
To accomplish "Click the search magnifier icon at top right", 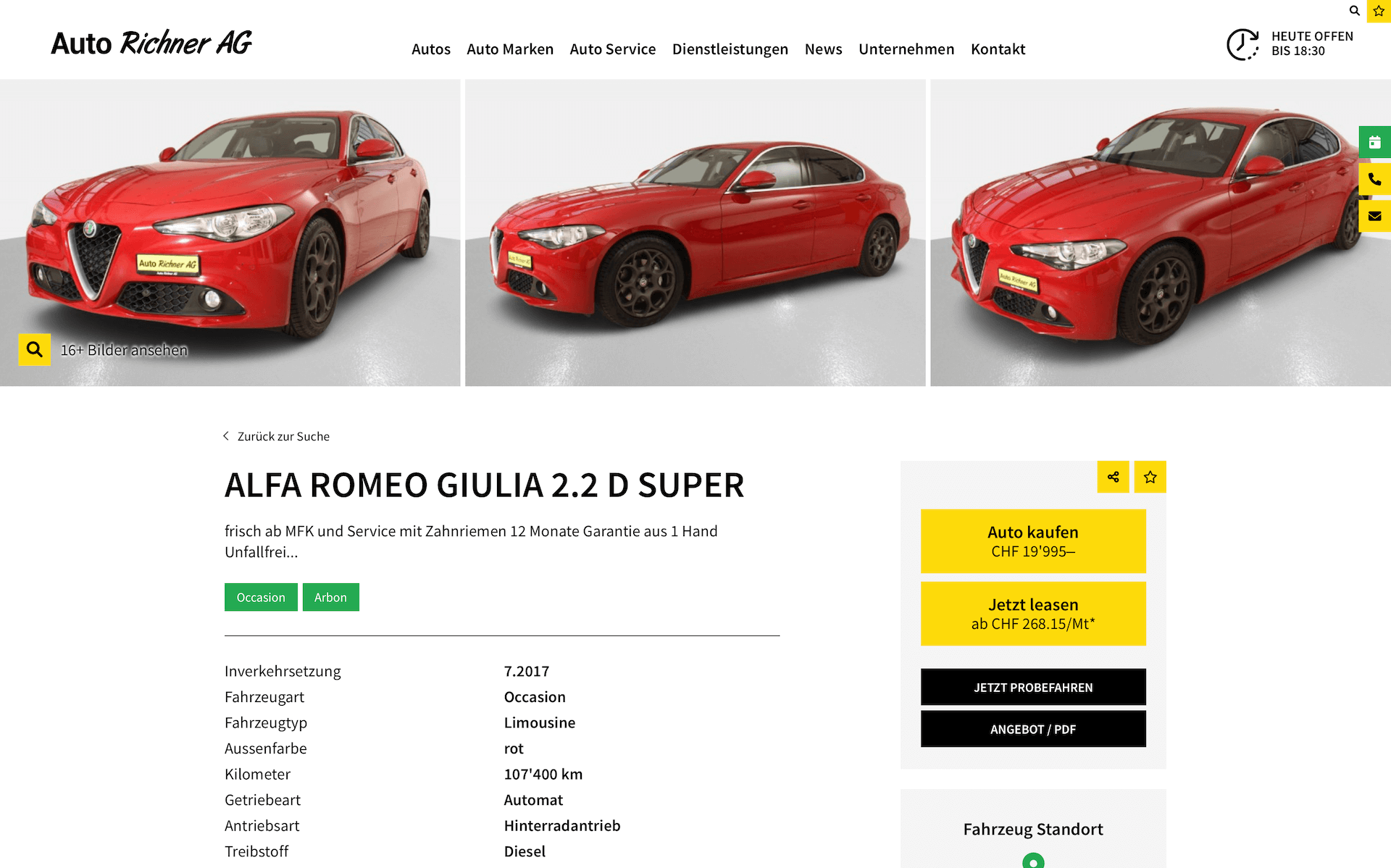I will click(1354, 11).
